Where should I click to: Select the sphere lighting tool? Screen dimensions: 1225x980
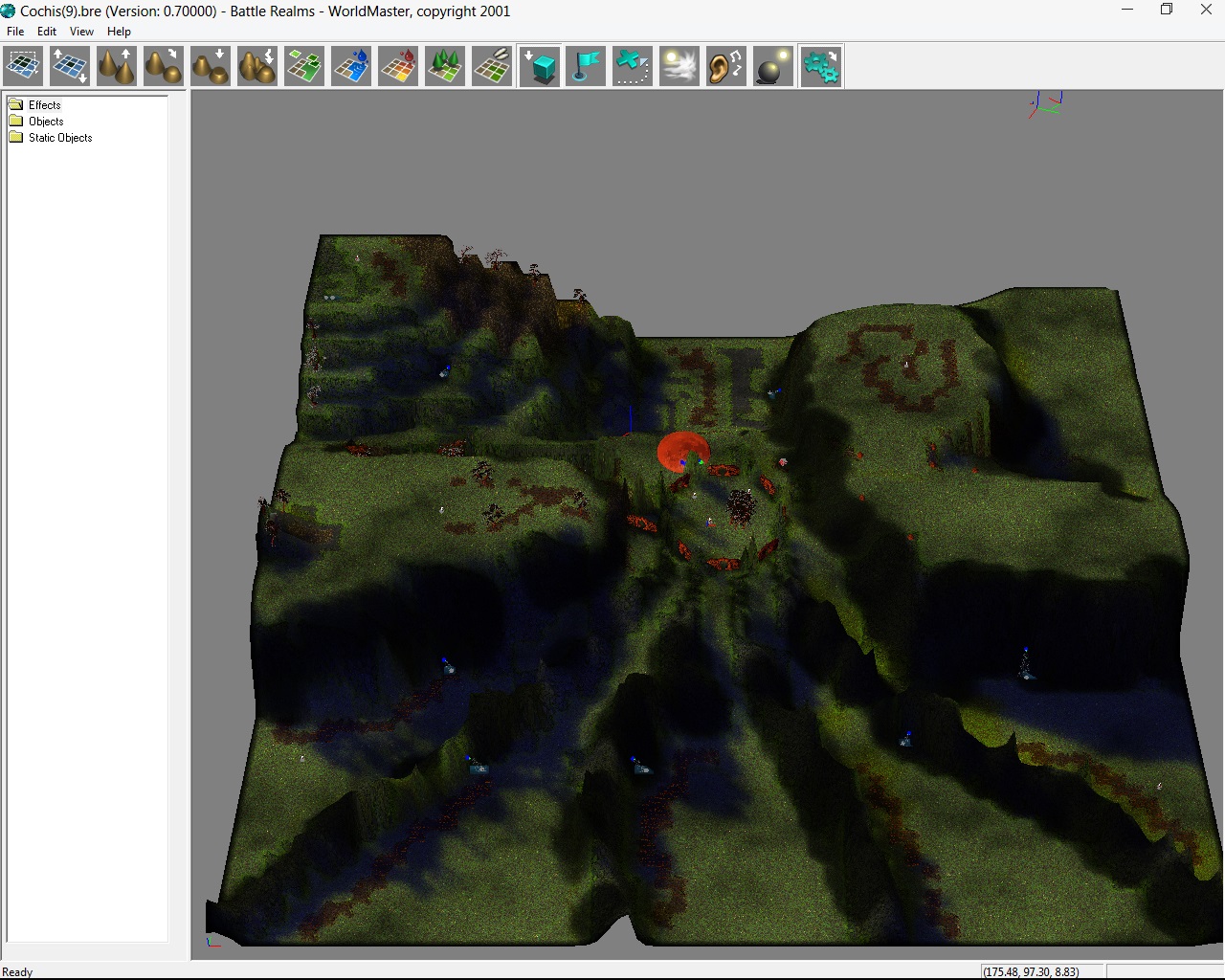point(773,67)
